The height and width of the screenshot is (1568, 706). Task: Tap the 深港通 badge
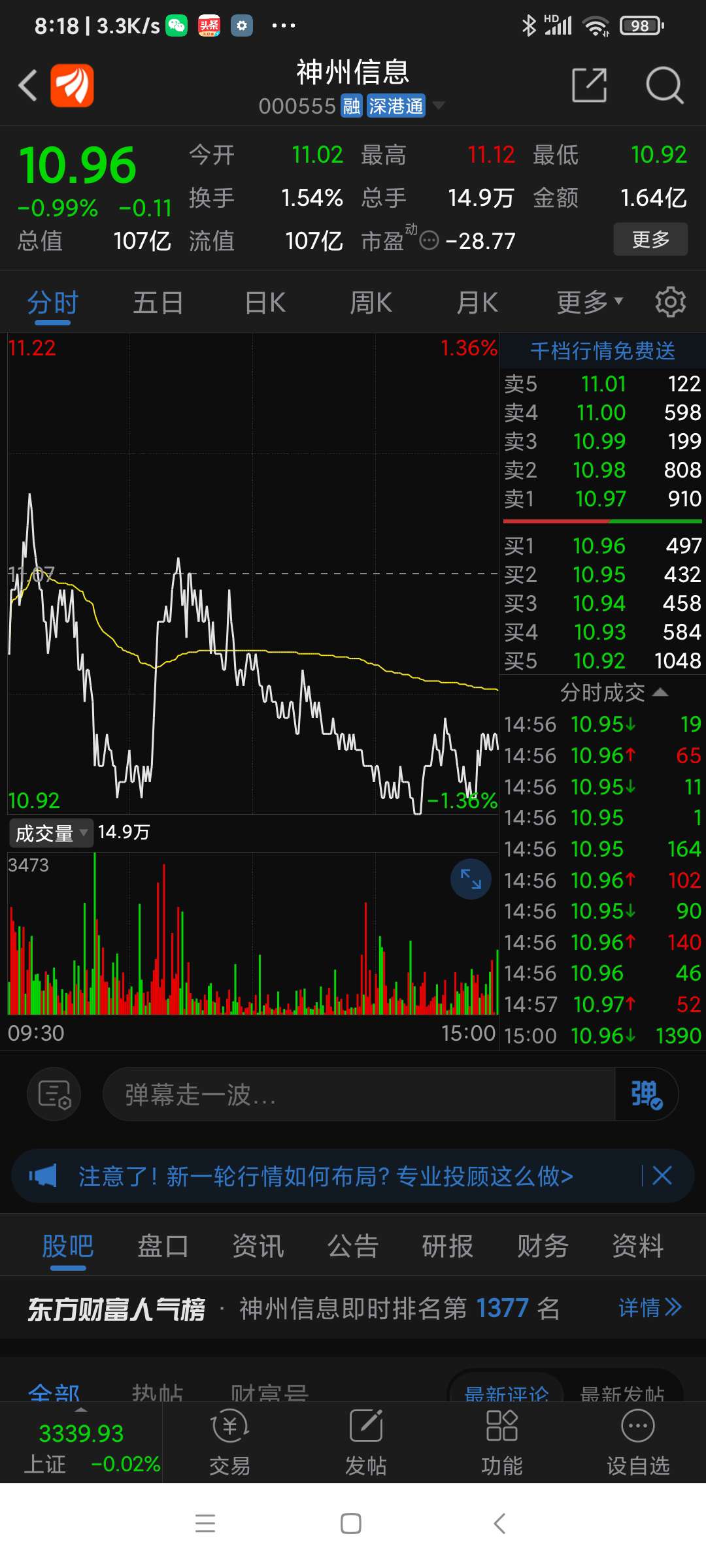pos(395,106)
